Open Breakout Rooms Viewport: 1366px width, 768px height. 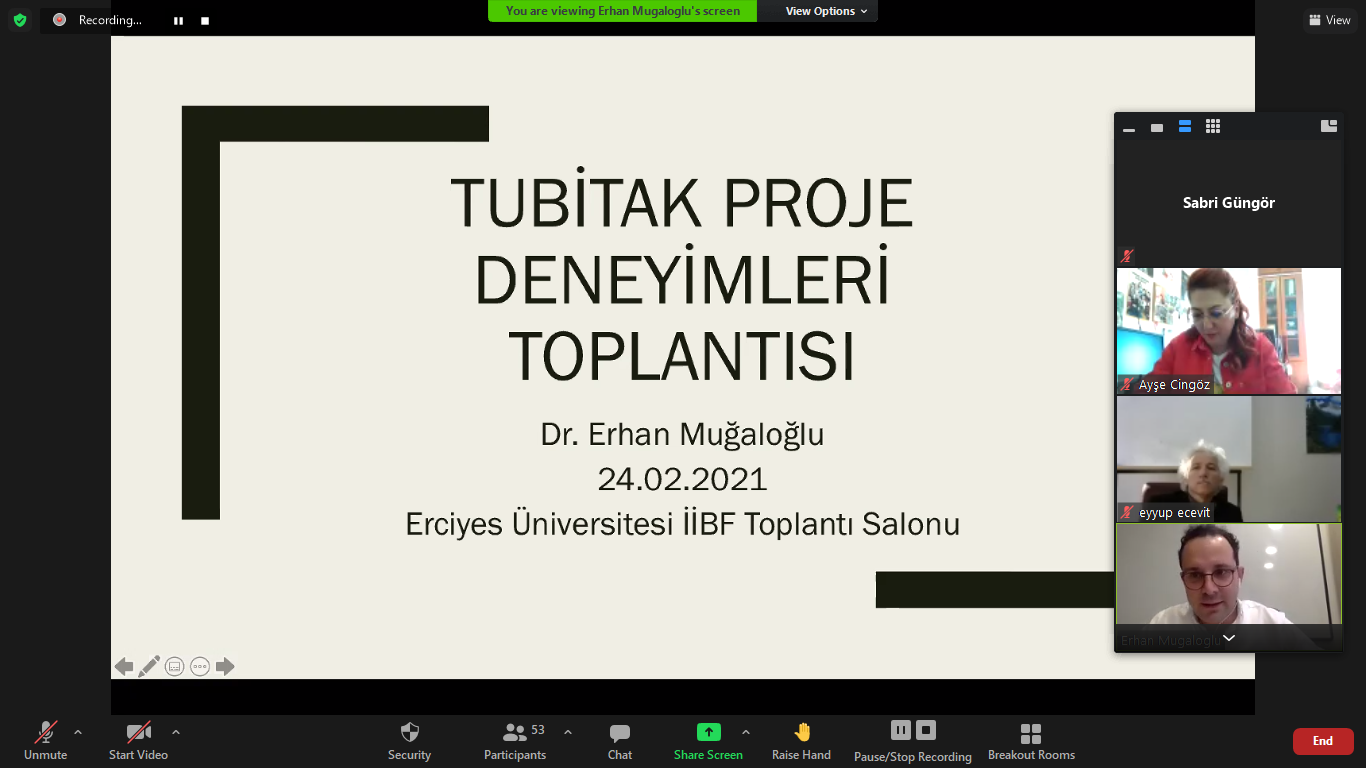coord(1031,740)
